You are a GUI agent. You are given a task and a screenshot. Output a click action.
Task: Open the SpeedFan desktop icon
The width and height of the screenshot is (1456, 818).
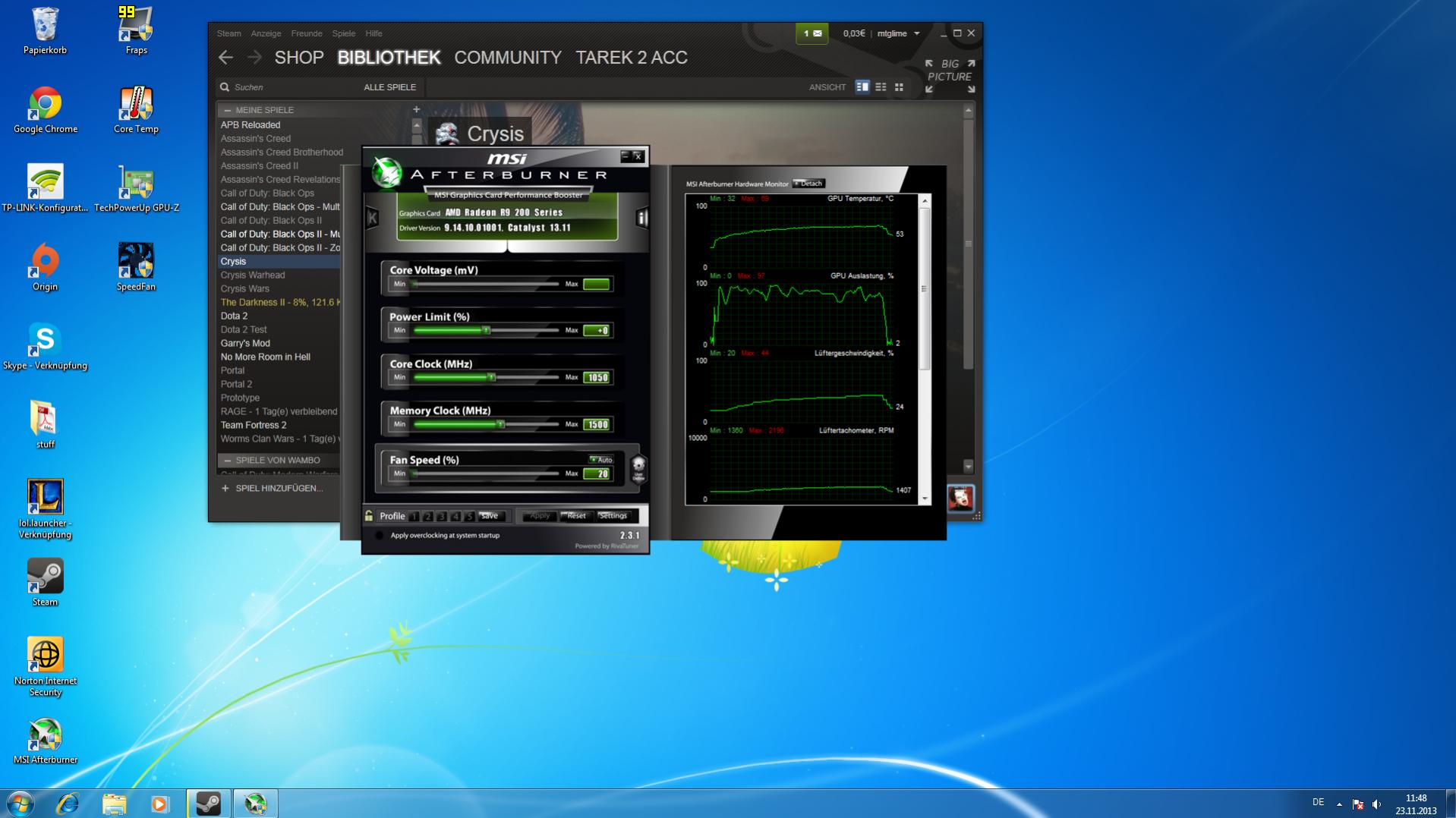click(137, 268)
